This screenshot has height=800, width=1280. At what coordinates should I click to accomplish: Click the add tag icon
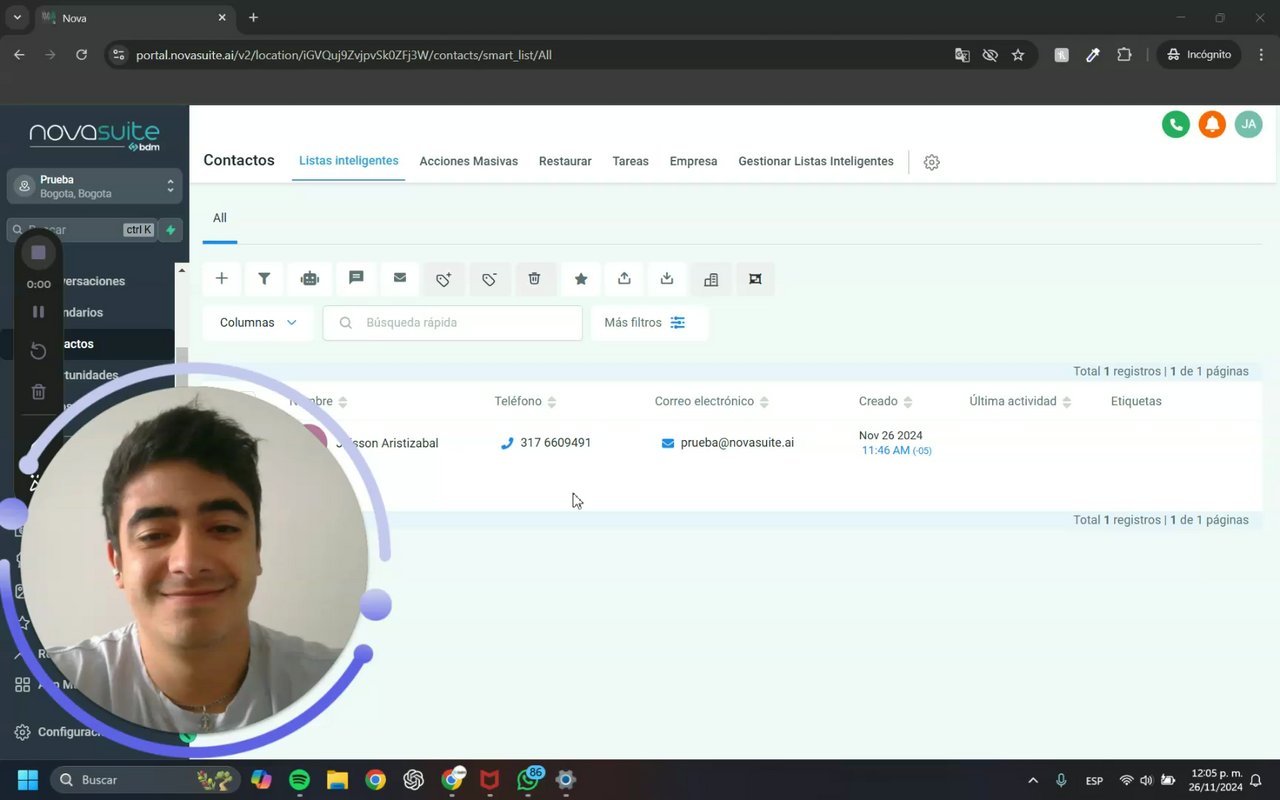pyautogui.click(x=443, y=279)
